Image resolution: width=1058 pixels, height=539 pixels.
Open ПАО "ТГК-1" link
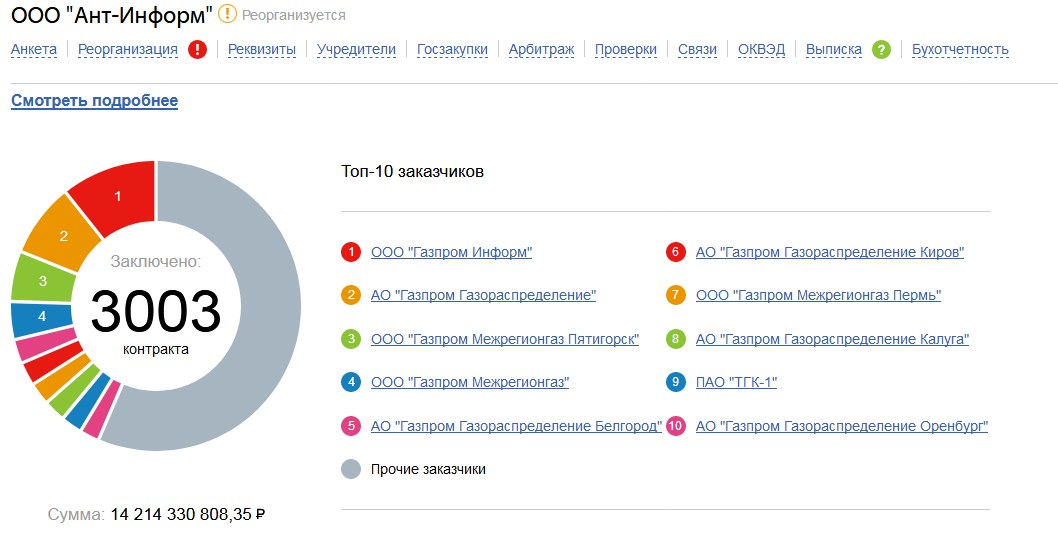tap(736, 382)
